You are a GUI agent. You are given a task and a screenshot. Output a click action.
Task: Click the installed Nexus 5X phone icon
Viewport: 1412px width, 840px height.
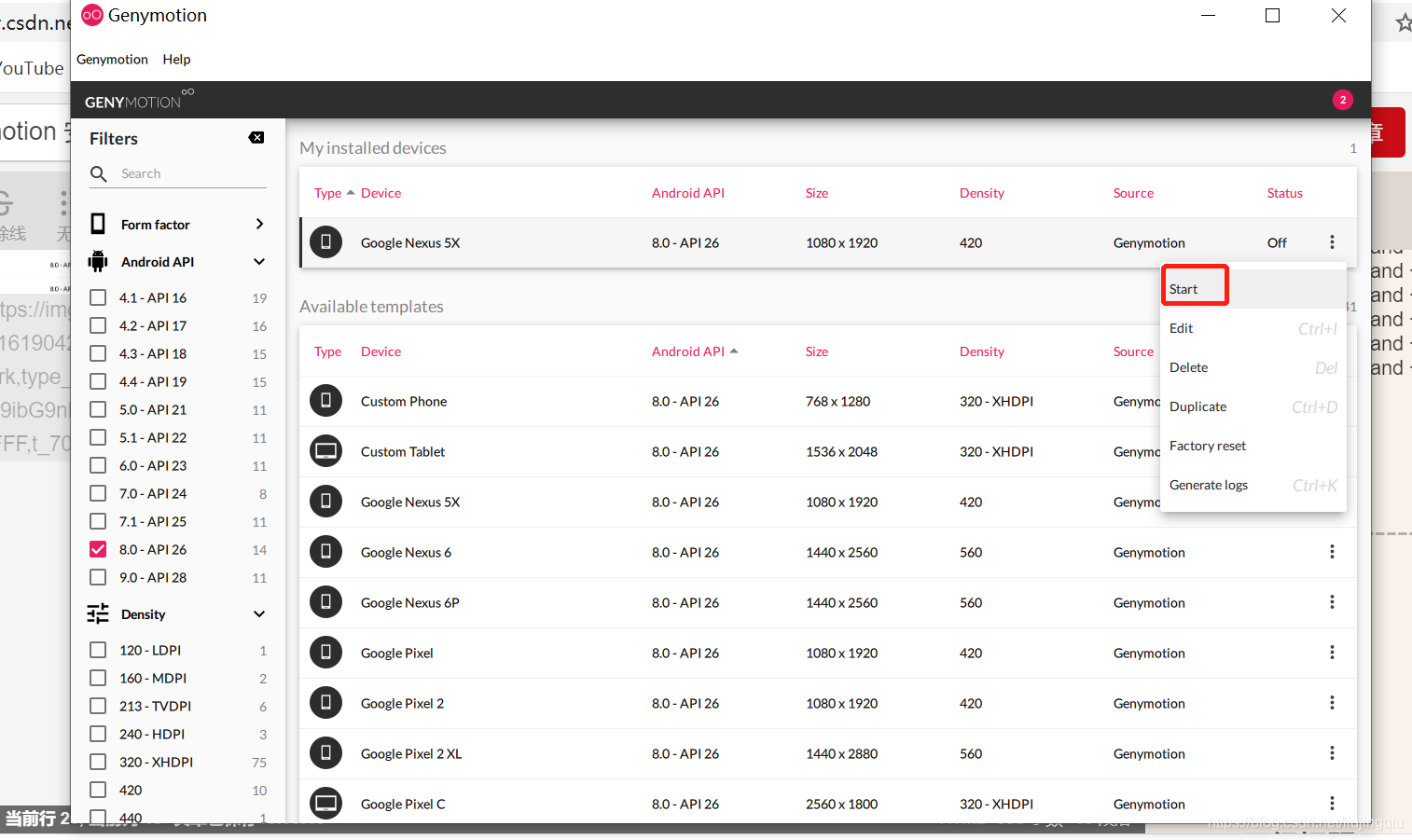[325, 242]
